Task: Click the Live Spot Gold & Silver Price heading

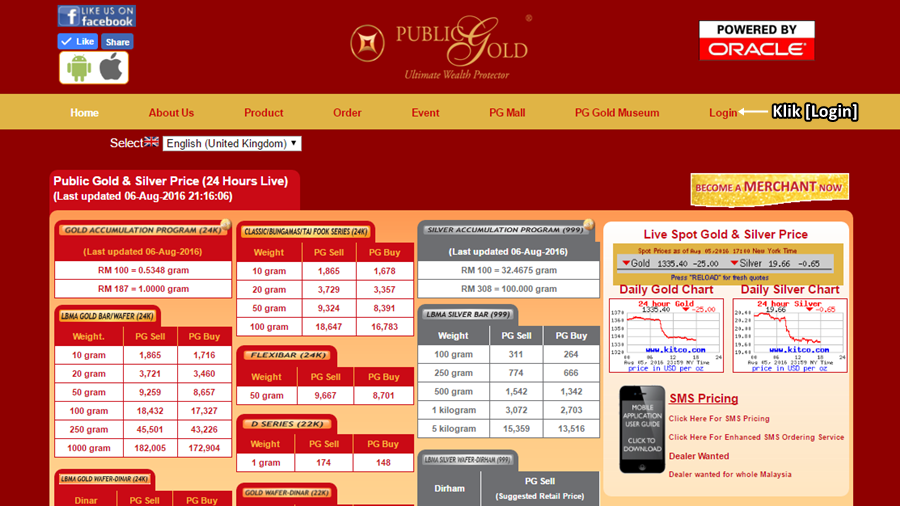Action: pos(726,235)
